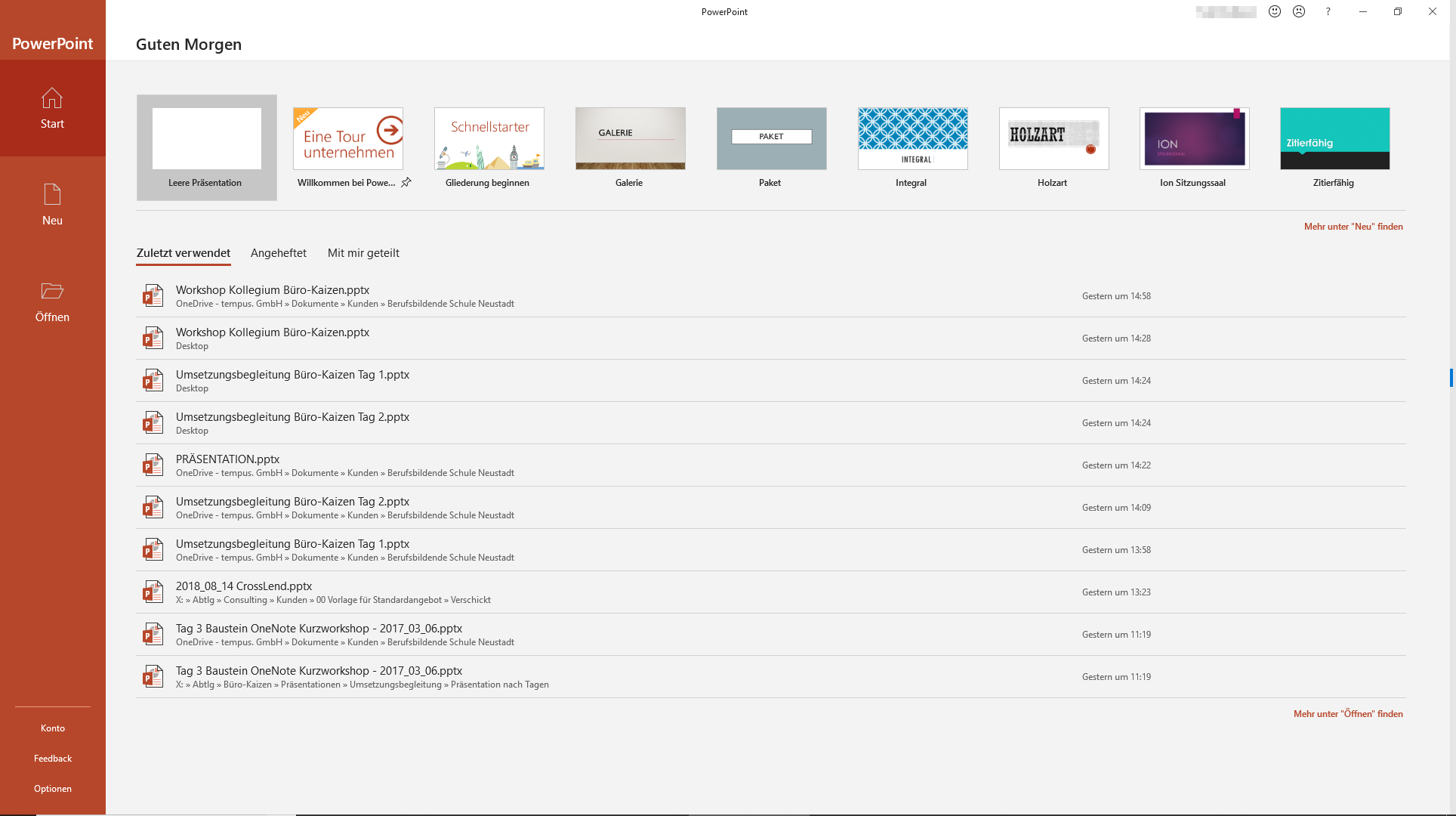This screenshot has height=816, width=1456.
Task: Choose the Ion Sitzungssaal template
Action: tap(1194, 139)
